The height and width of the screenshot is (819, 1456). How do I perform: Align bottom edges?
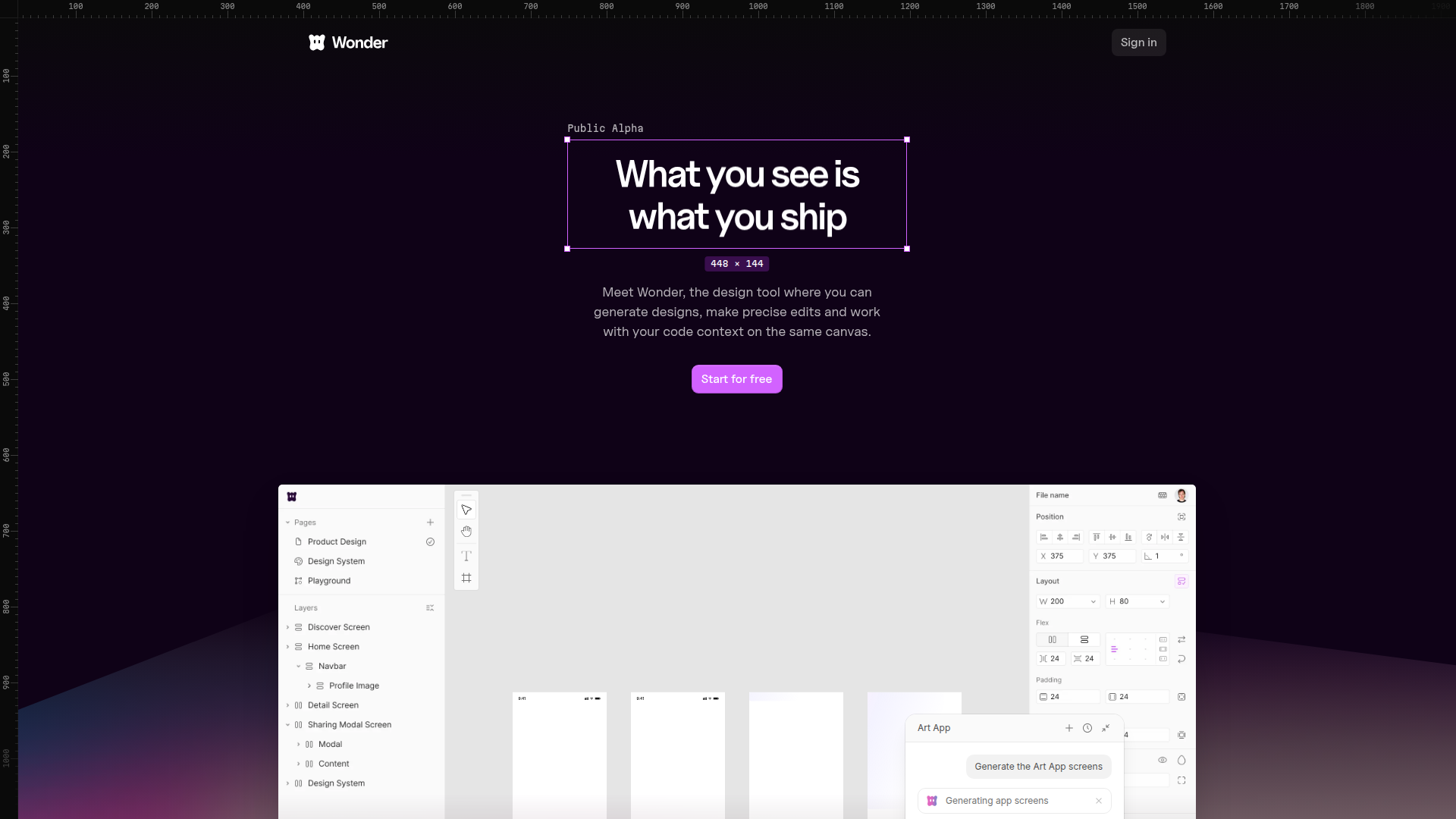1128,537
